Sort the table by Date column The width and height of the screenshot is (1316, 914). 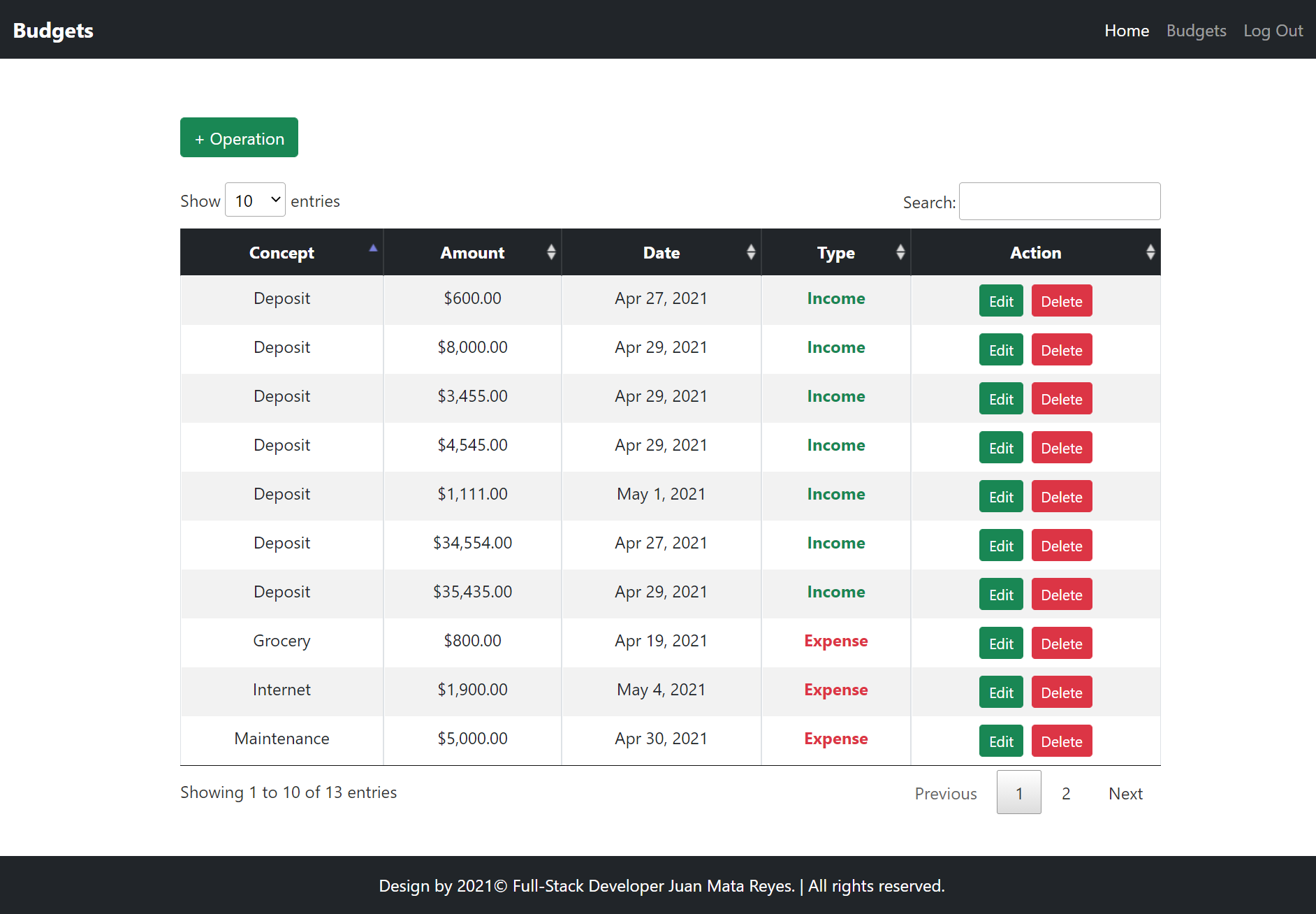point(661,252)
